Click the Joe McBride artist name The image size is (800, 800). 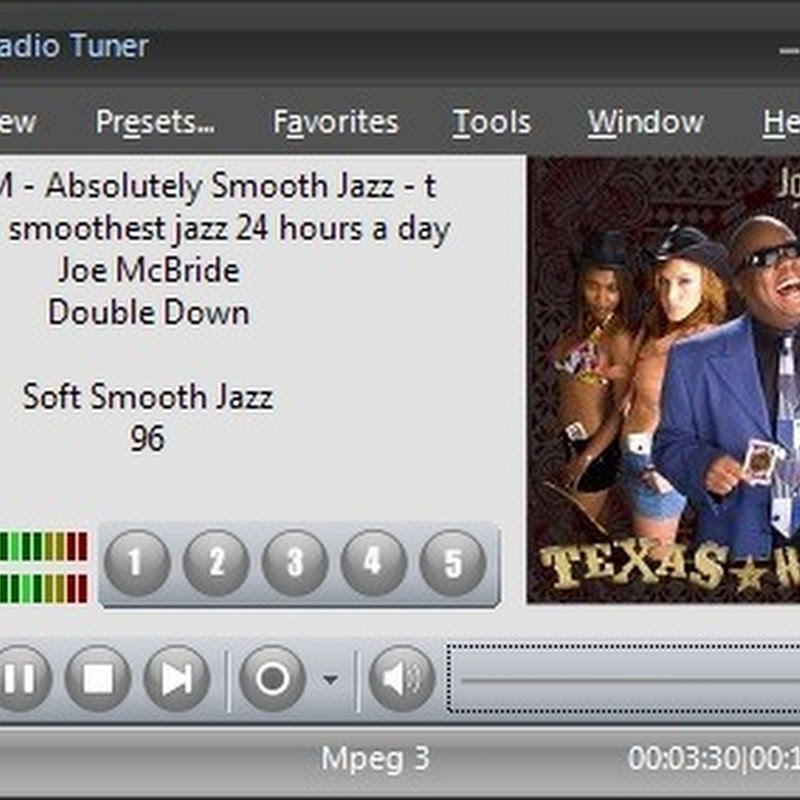[148, 270]
